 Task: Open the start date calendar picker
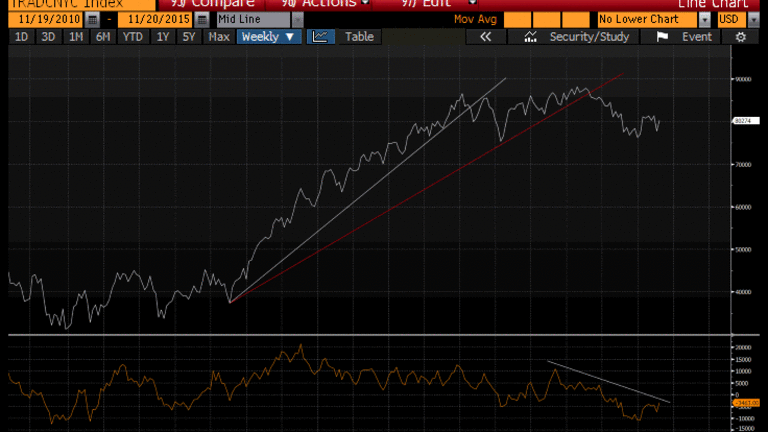(x=92, y=19)
